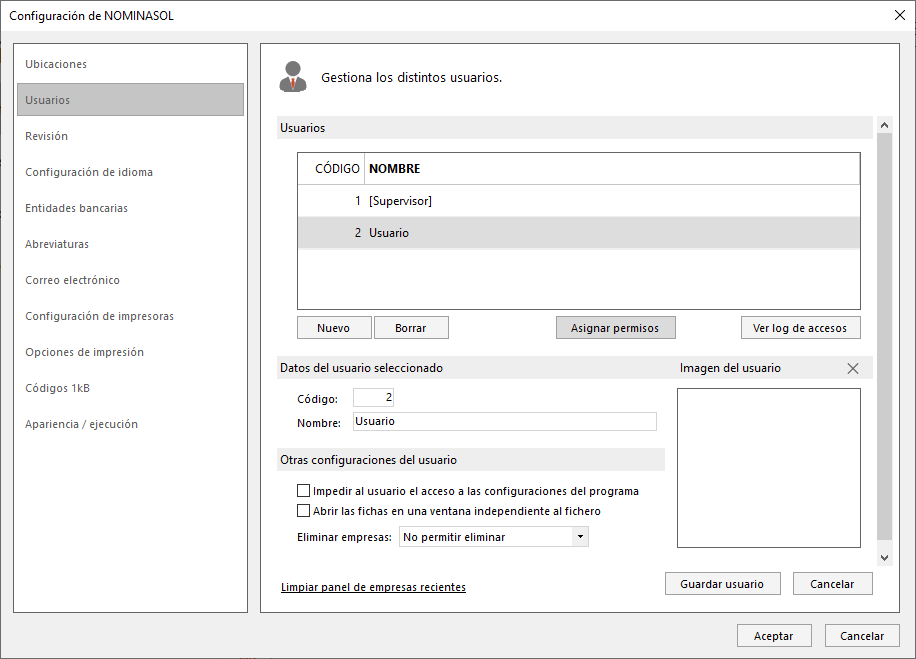Click Aceptar at dialog bottom

774,636
